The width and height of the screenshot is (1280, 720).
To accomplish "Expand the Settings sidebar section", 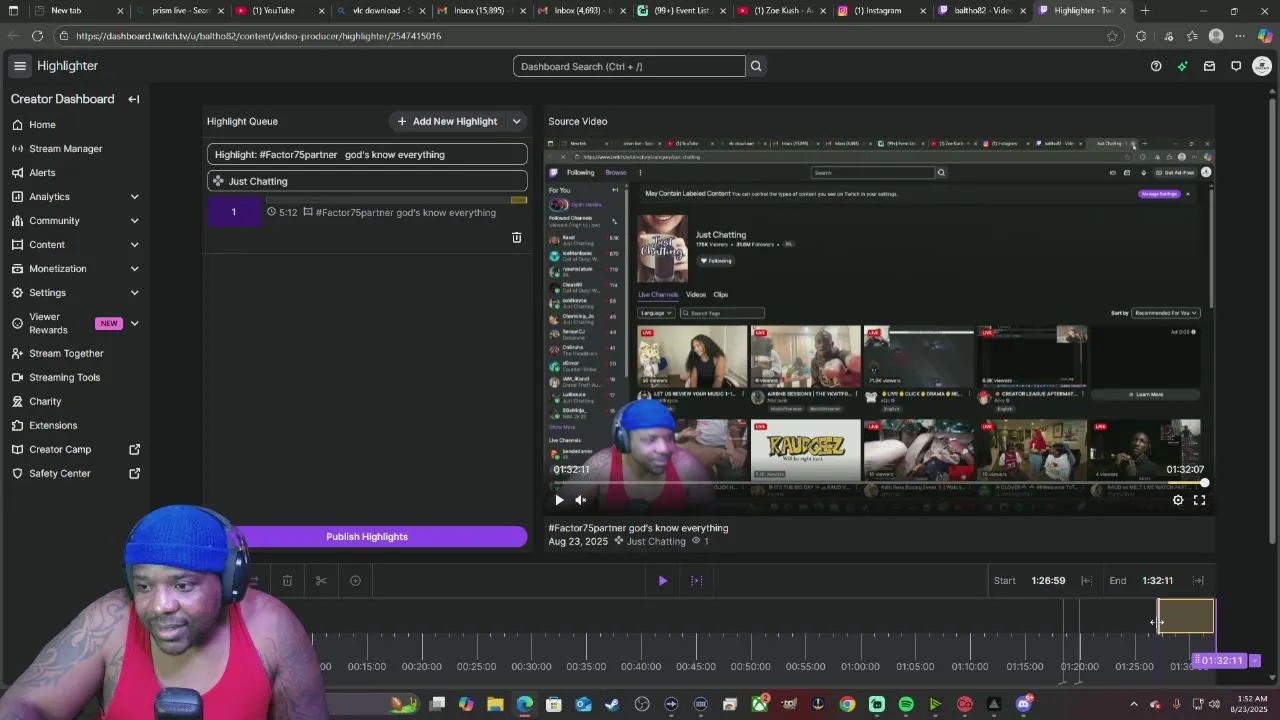I will tap(135, 293).
